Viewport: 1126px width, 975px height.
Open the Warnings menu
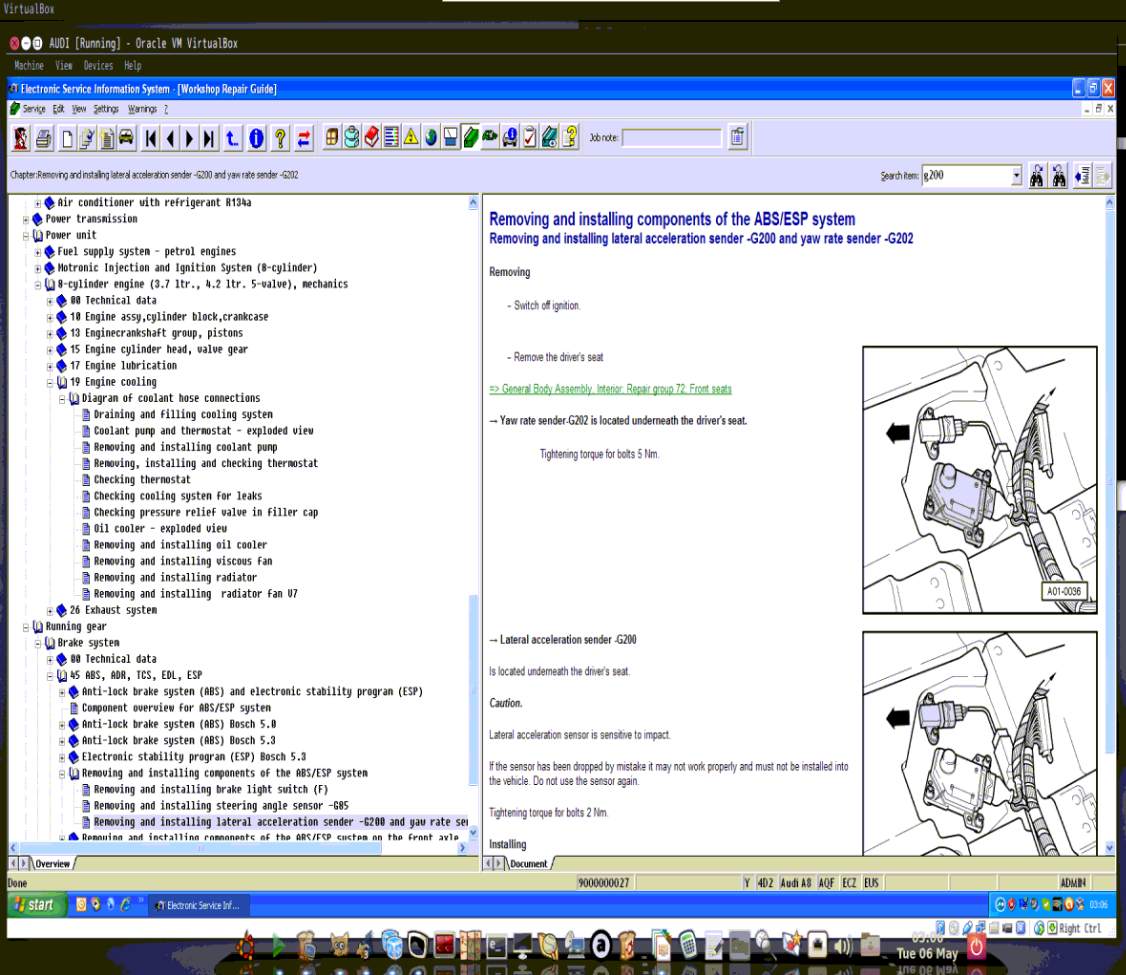(142, 109)
